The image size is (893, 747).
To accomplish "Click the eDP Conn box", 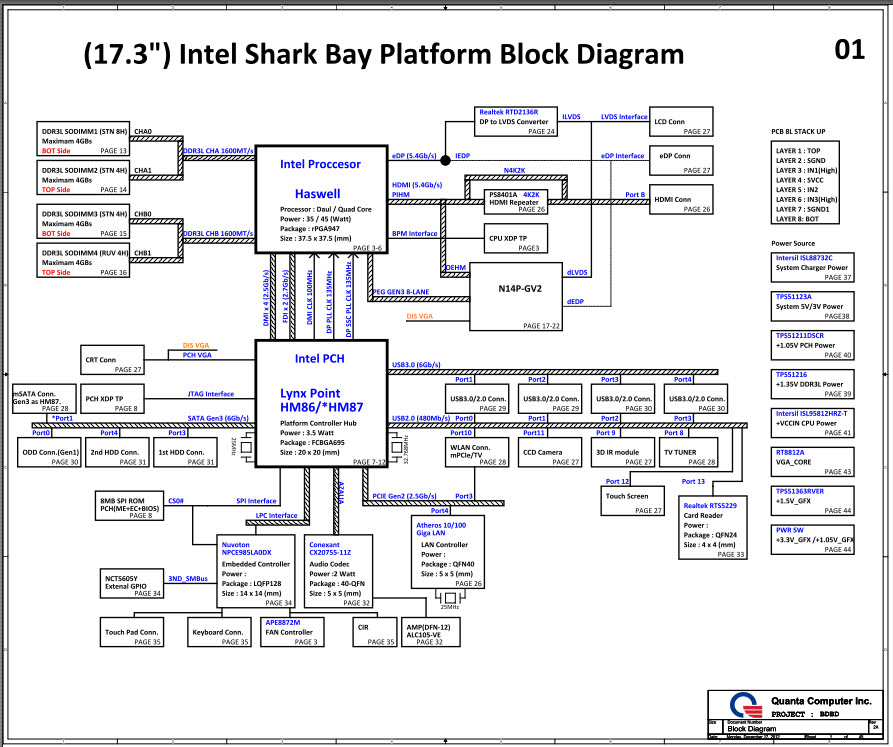I will tap(681, 161).
